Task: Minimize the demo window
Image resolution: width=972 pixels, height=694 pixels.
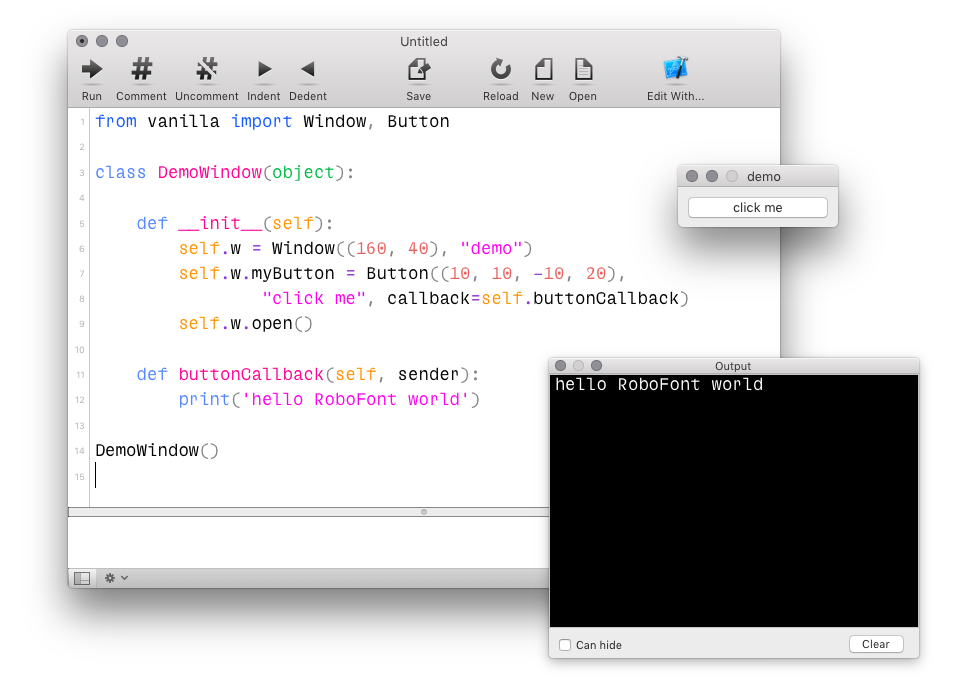Action: [712, 176]
